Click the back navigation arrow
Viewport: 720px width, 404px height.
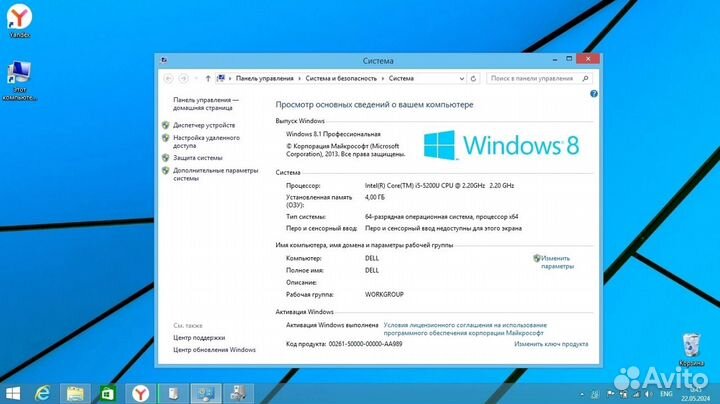tap(169, 79)
